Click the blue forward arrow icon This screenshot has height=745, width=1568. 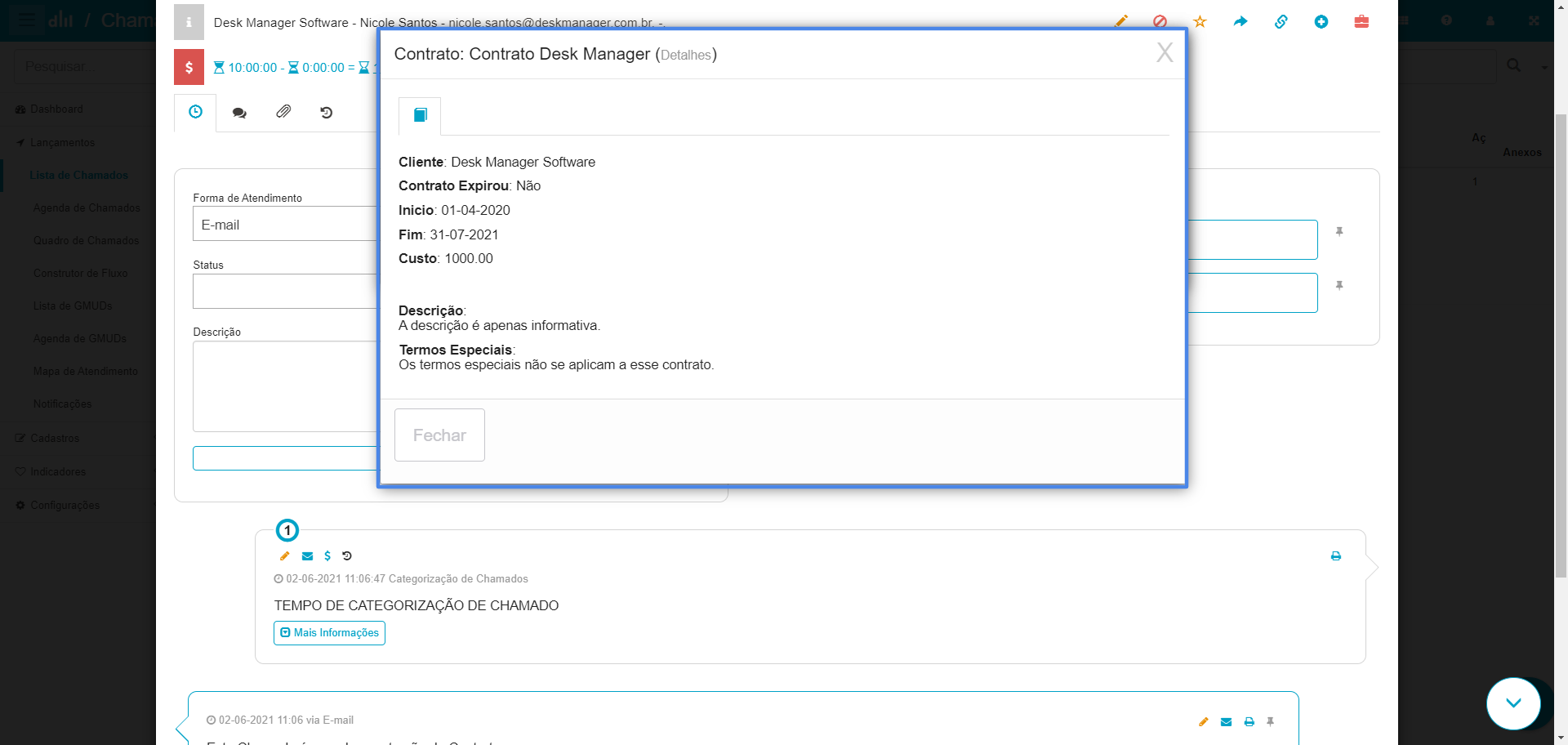[x=1241, y=21]
